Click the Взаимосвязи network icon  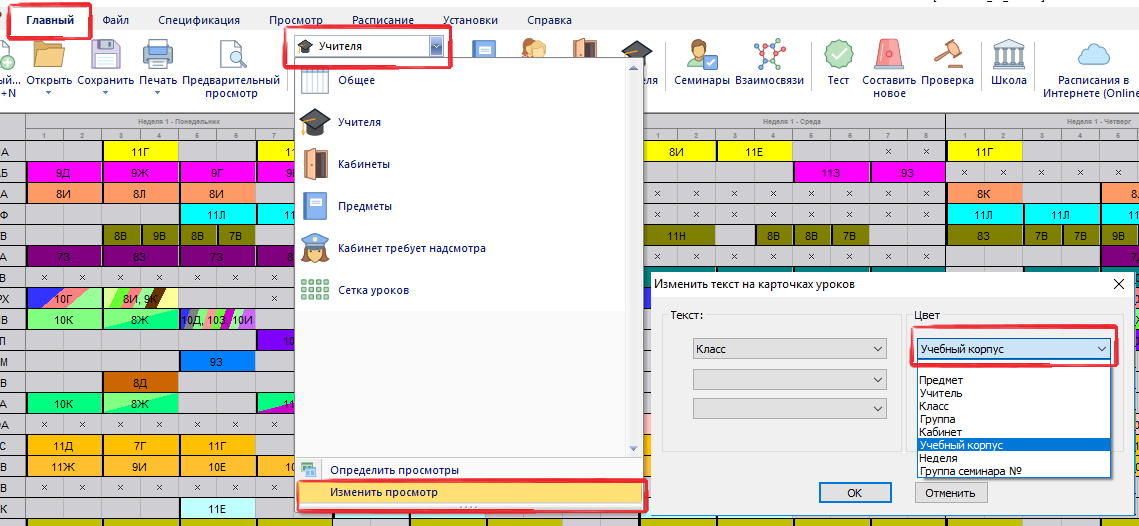pos(769,55)
